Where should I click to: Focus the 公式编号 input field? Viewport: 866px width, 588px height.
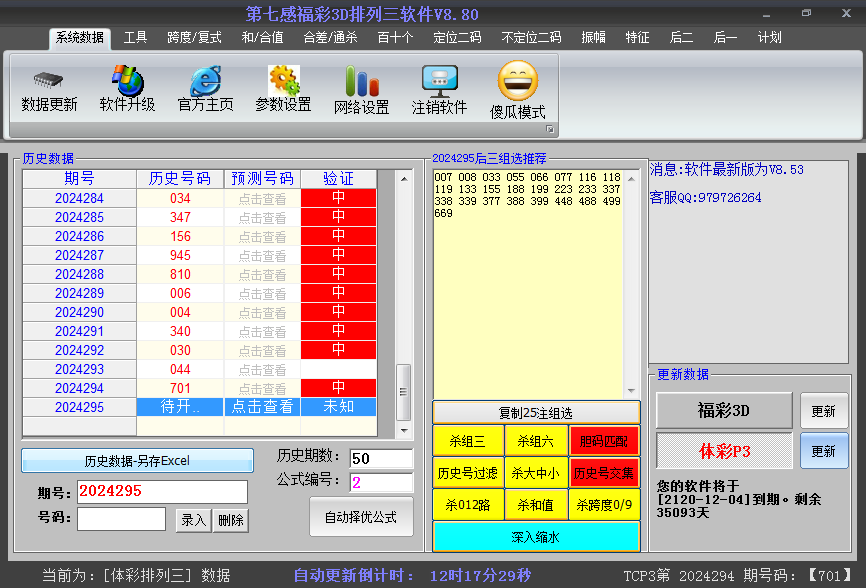point(382,483)
